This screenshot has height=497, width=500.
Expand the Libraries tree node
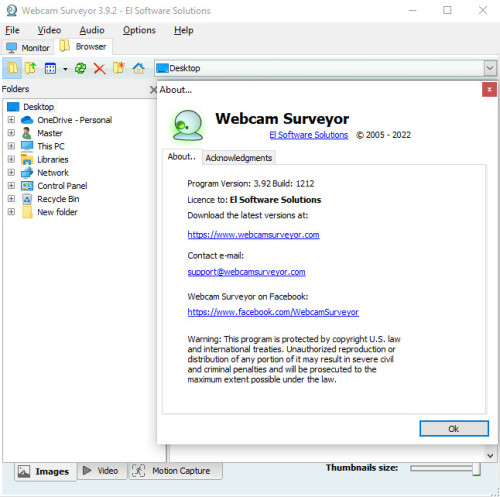(x=11, y=159)
